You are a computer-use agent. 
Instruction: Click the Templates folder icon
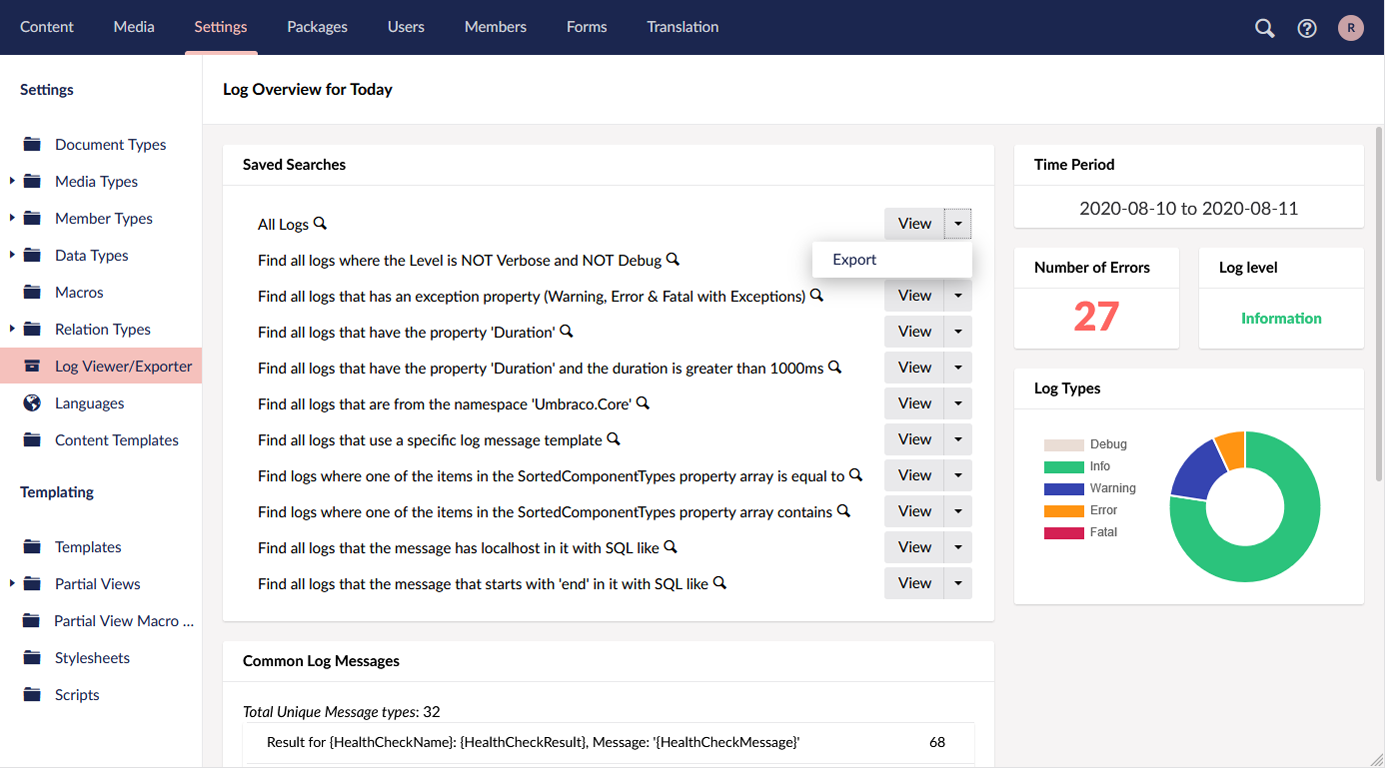[x=32, y=547]
